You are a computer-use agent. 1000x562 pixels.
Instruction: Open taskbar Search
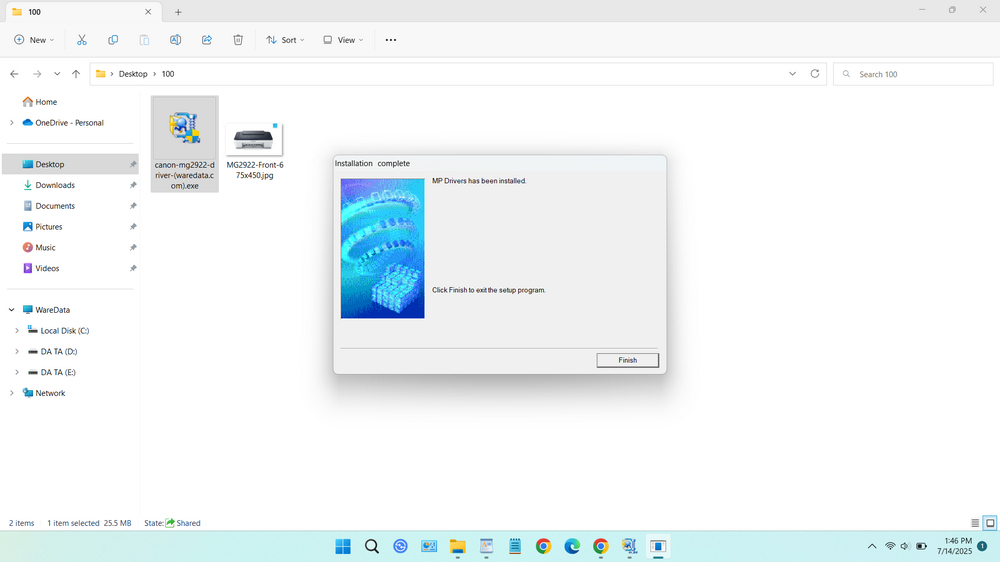(x=372, y=546)
